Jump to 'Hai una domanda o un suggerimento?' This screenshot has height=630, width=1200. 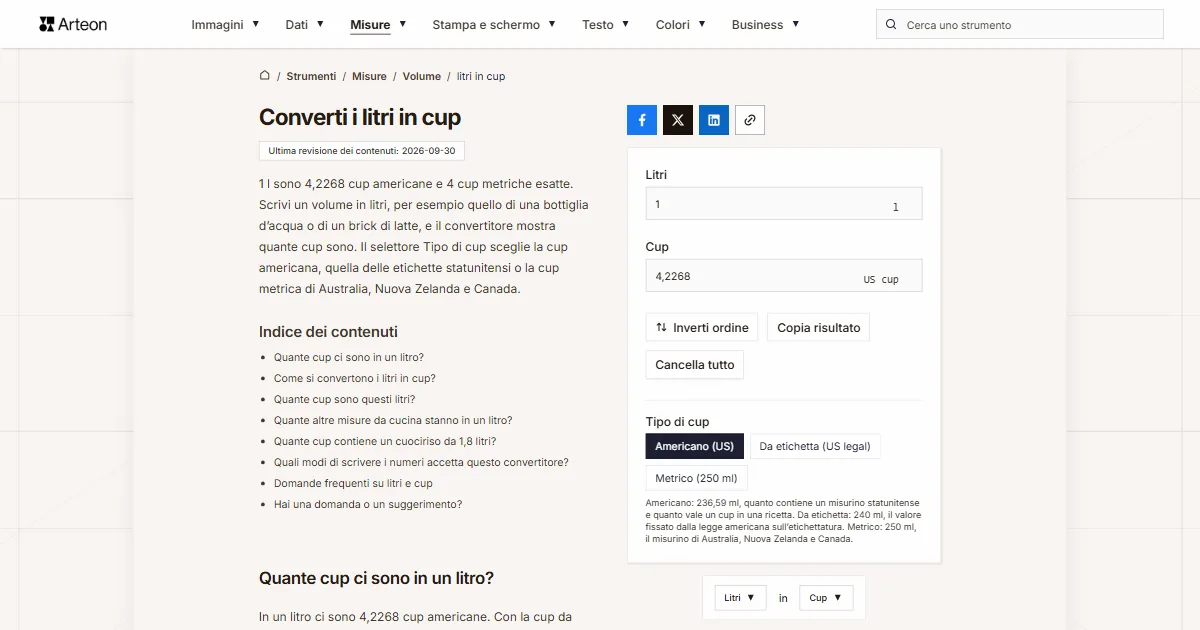coord(368,504)
